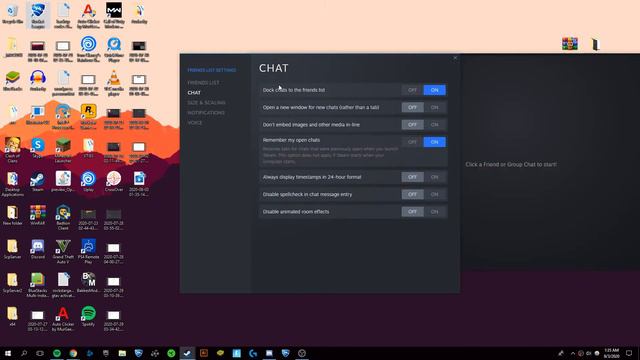Close the Friends List Settings dialog
This screenshot has height=360, width=640.
coord(455,58)
